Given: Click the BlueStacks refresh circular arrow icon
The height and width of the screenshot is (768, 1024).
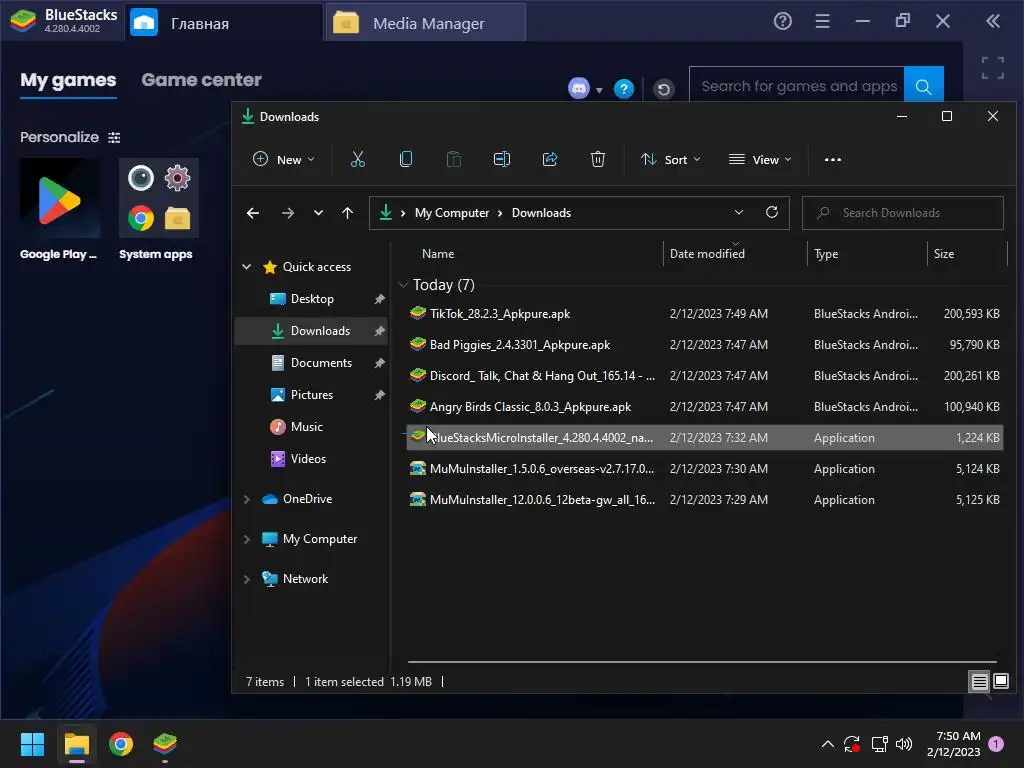Looking at the screenshot, I should click(664, 89).
